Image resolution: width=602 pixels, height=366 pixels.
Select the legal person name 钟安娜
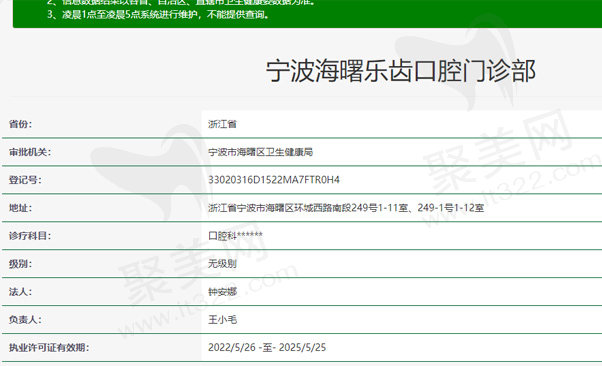[x=222, y=292]
